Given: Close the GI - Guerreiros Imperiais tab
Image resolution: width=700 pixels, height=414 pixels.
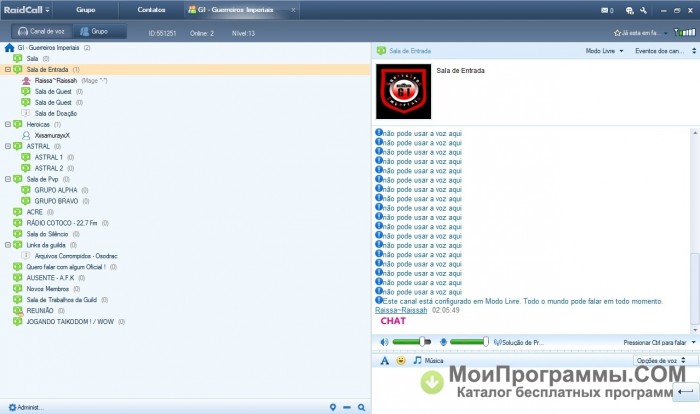Looking at the screenshot, I should 293,10.
